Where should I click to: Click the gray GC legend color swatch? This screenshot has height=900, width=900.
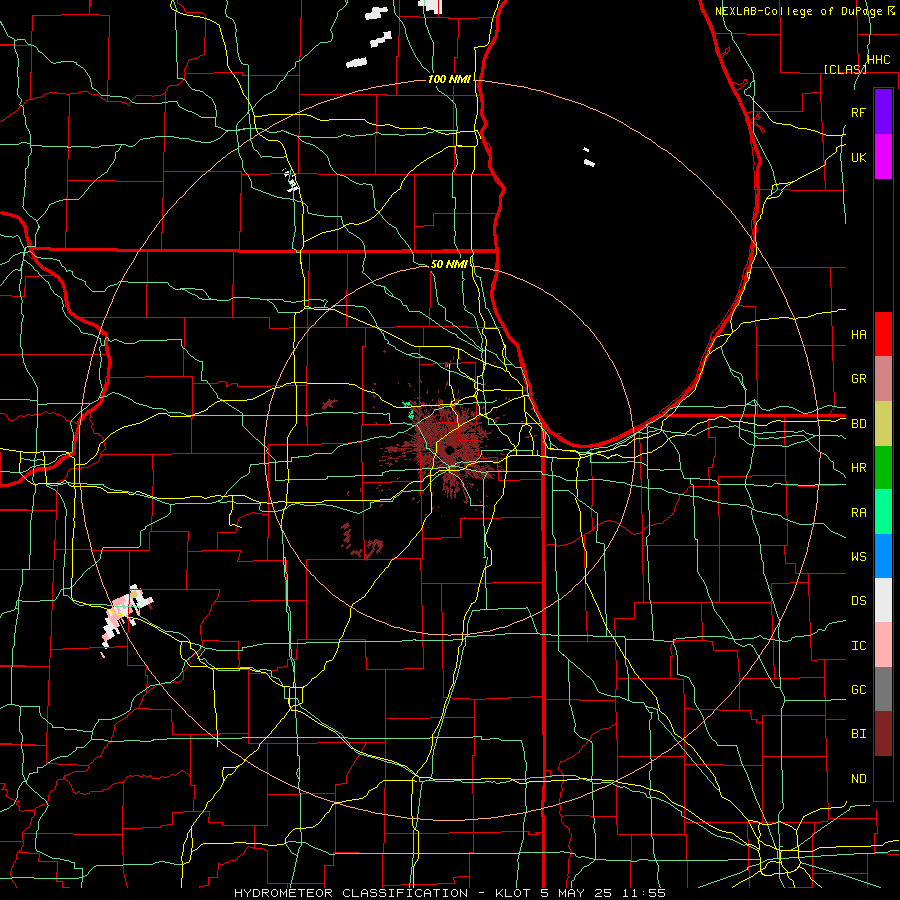pyautogui.click(x=883, y=689)
